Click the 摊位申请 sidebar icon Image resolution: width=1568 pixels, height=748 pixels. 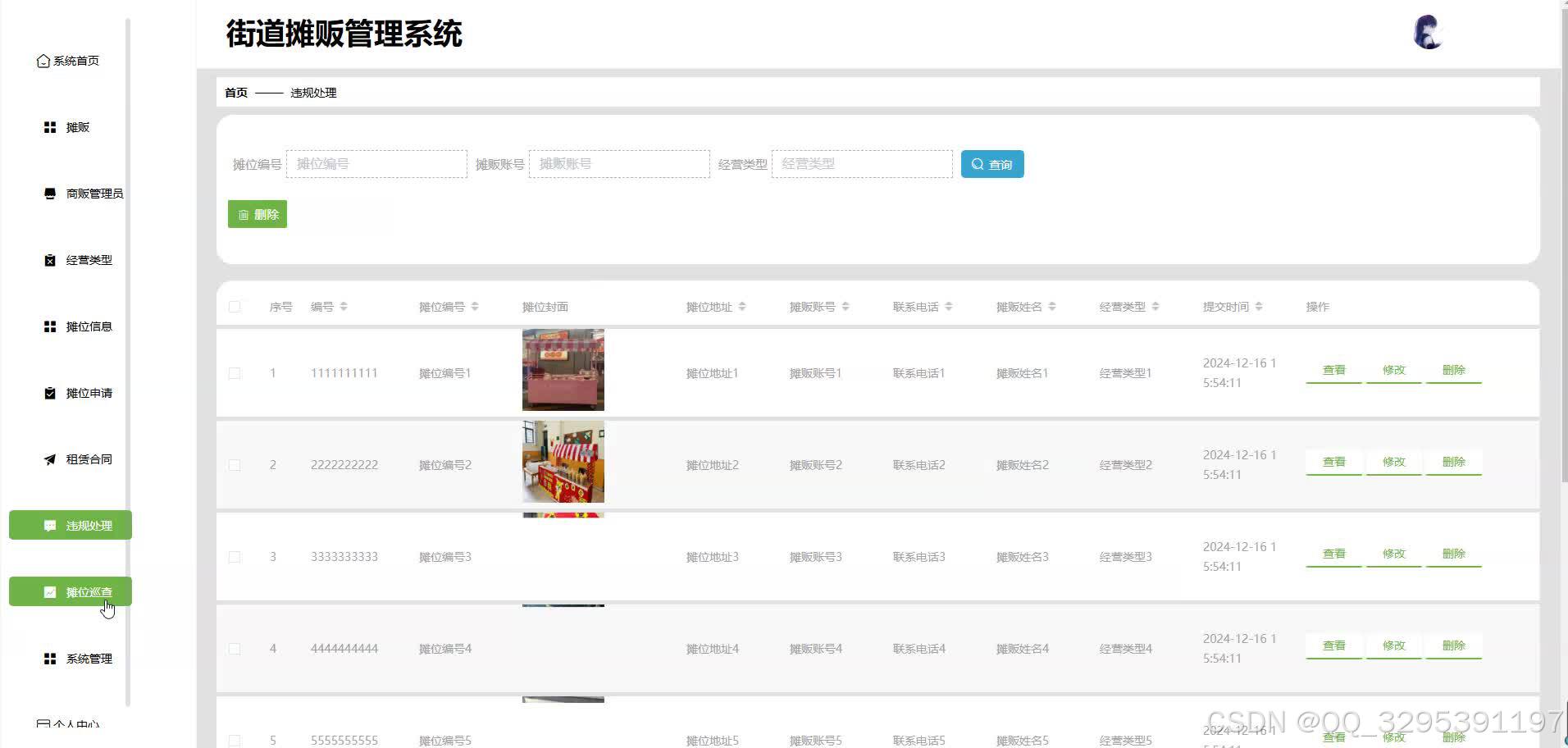tap(49, 392)
